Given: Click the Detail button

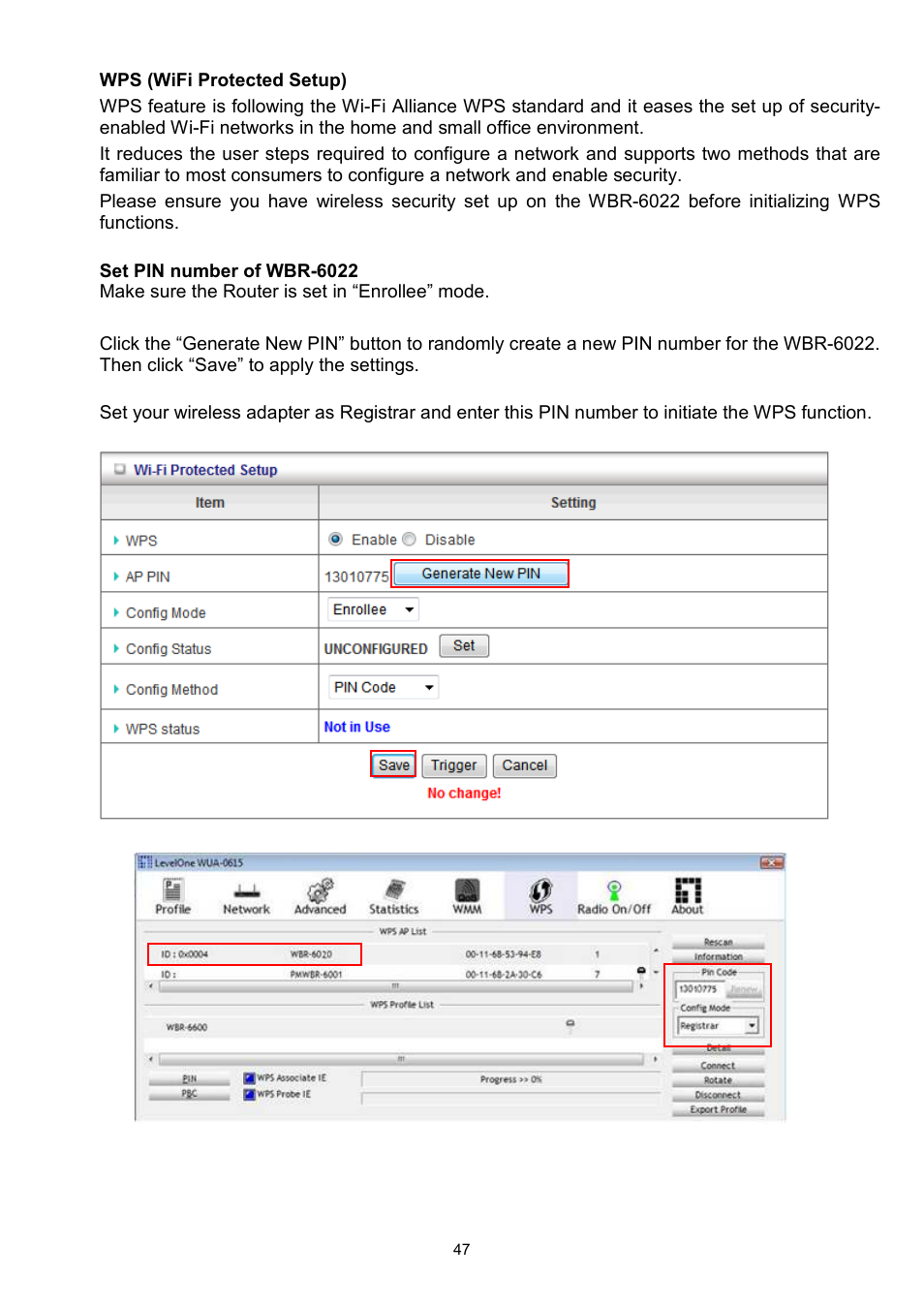Looking at the screenshot, I should pos(718,1048).
